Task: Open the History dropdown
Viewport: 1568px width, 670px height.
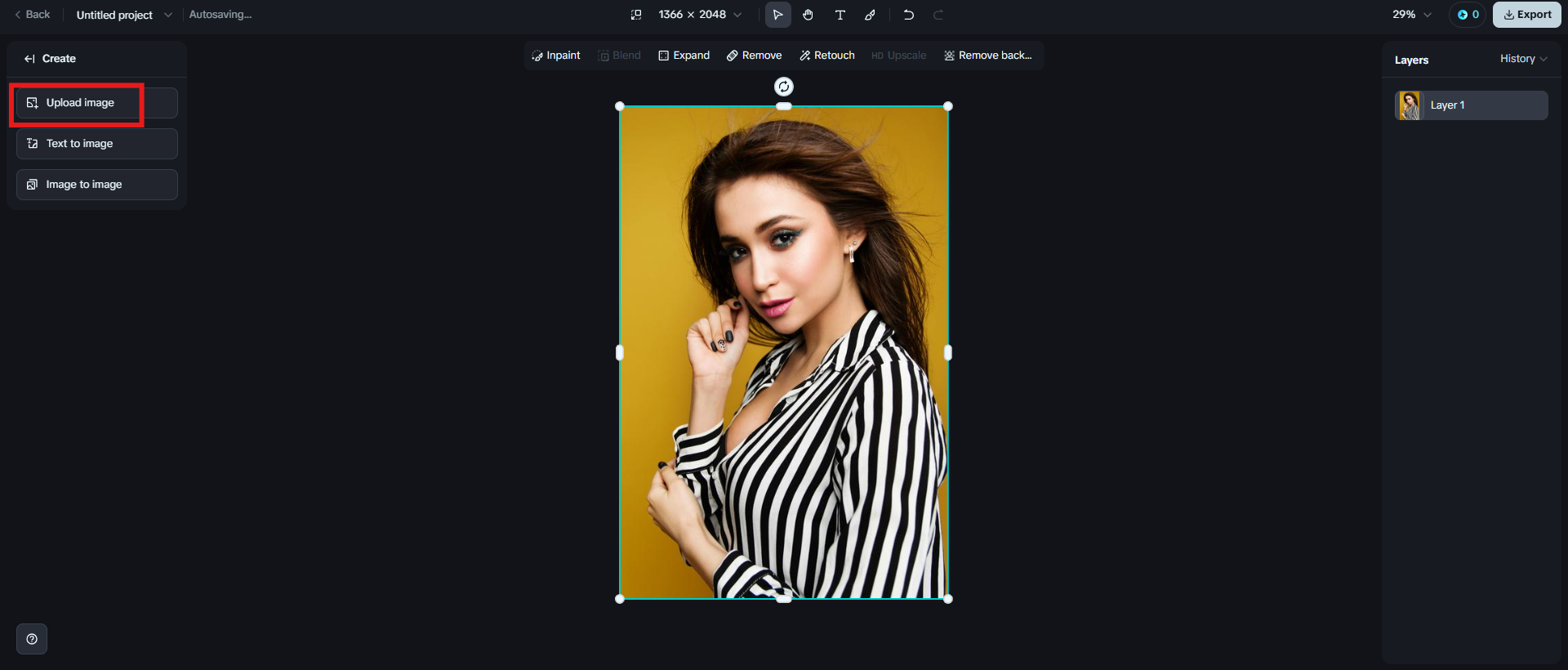Action: (1524, 59)
